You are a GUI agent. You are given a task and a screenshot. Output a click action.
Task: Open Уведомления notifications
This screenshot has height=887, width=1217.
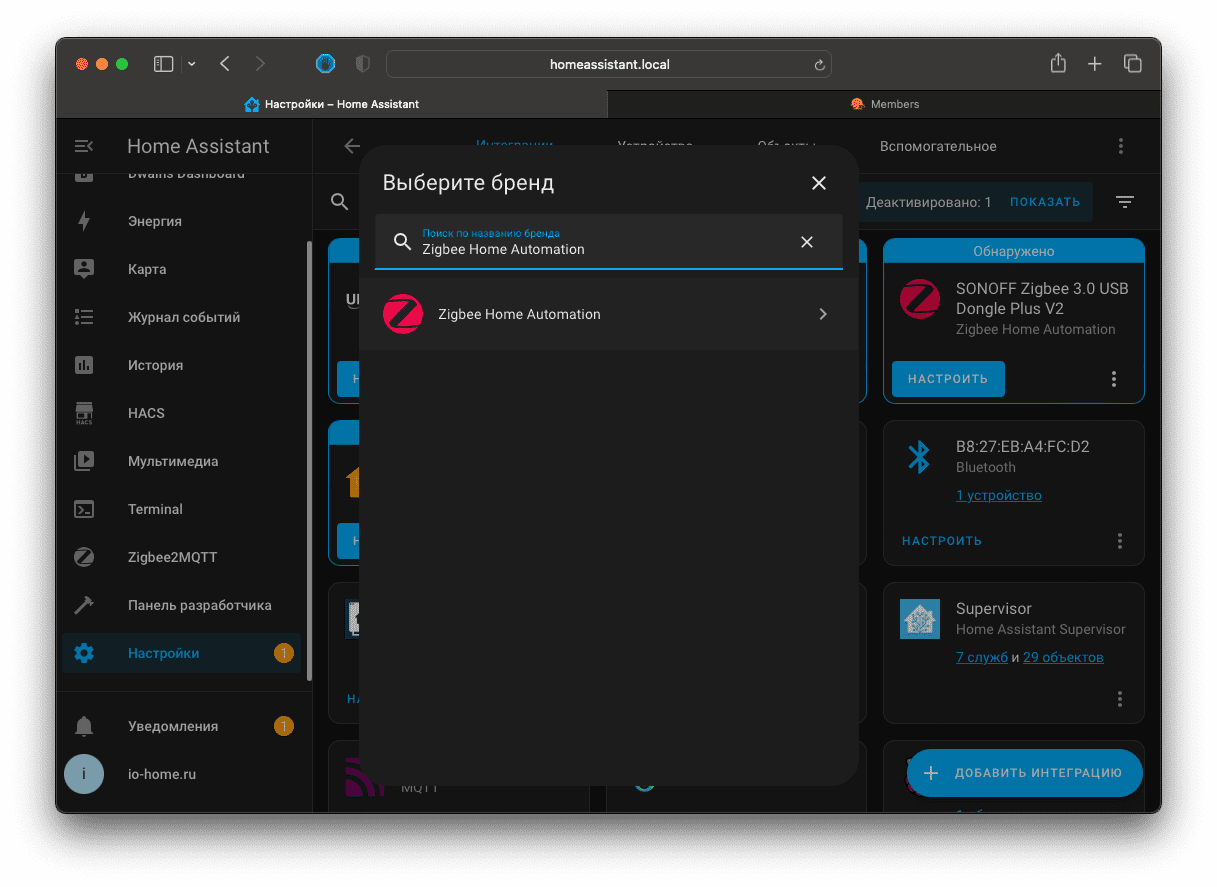(x=172, y=726)
